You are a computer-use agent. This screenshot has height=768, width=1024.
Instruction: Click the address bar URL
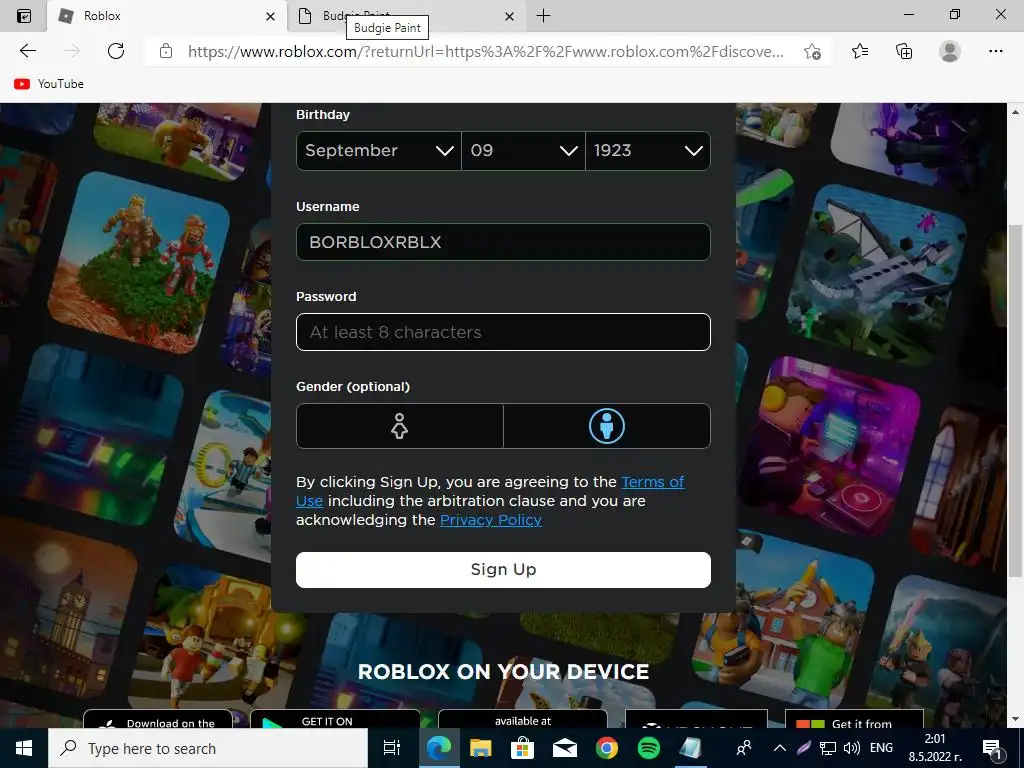(x=485, y=52)
